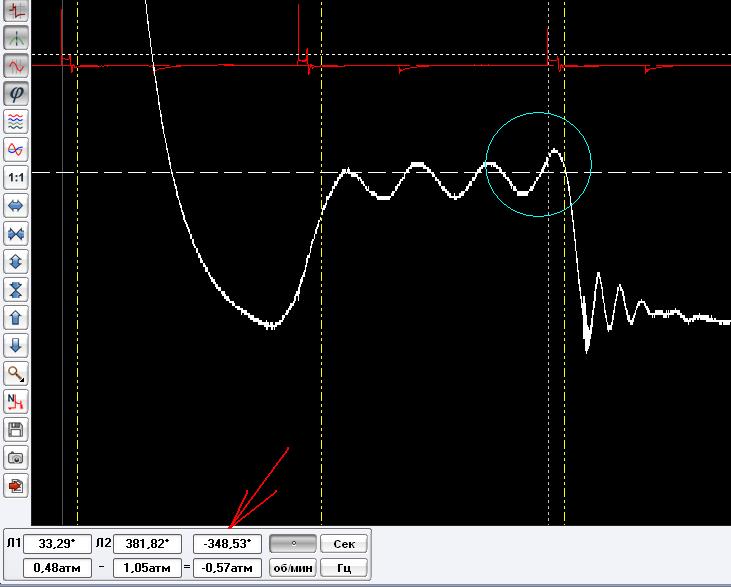The width and height of the screenshot is (731, 587).
Task: Click the pressure field showing 0,48атм
Action: (x=57, y=568)
